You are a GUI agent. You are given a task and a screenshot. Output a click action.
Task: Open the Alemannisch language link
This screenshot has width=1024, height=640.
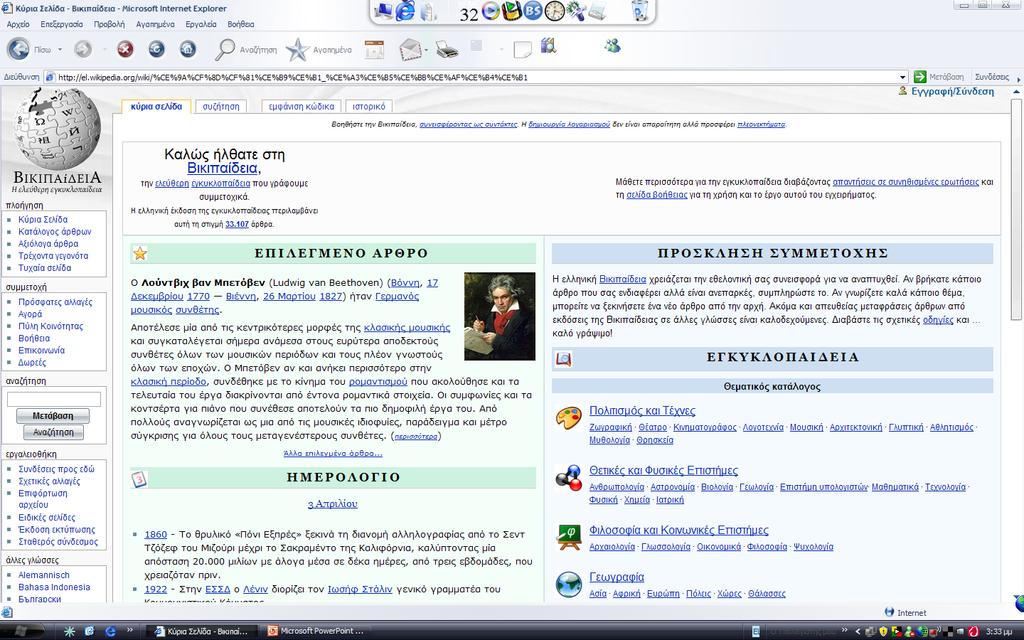pyautogui.click(x=44, y=575)
